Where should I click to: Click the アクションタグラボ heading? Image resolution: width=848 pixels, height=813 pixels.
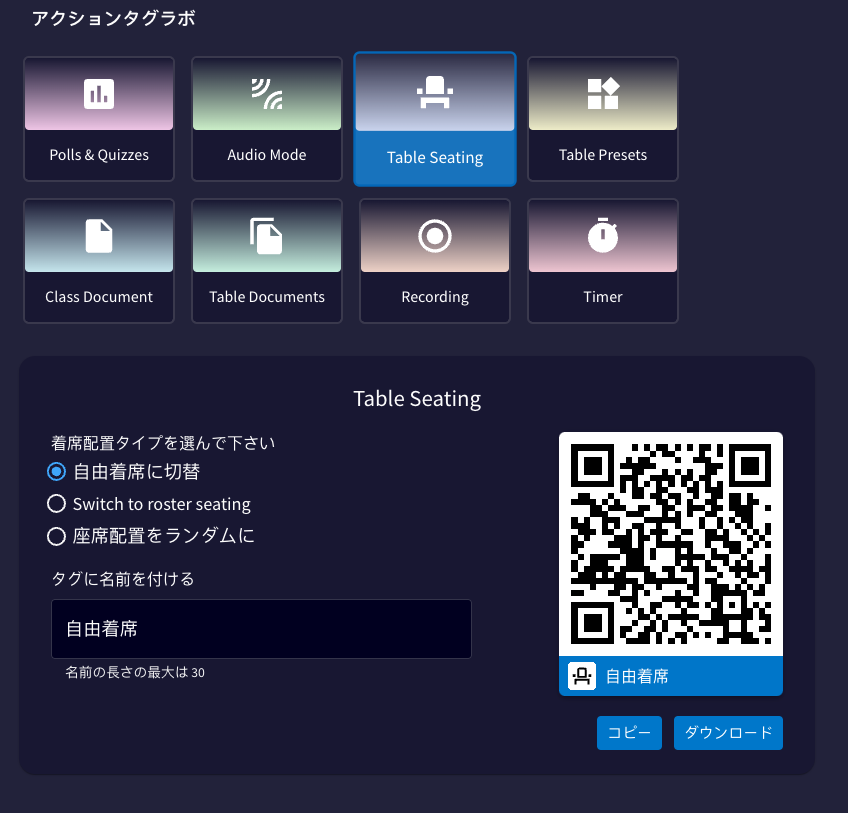(114, 18)
